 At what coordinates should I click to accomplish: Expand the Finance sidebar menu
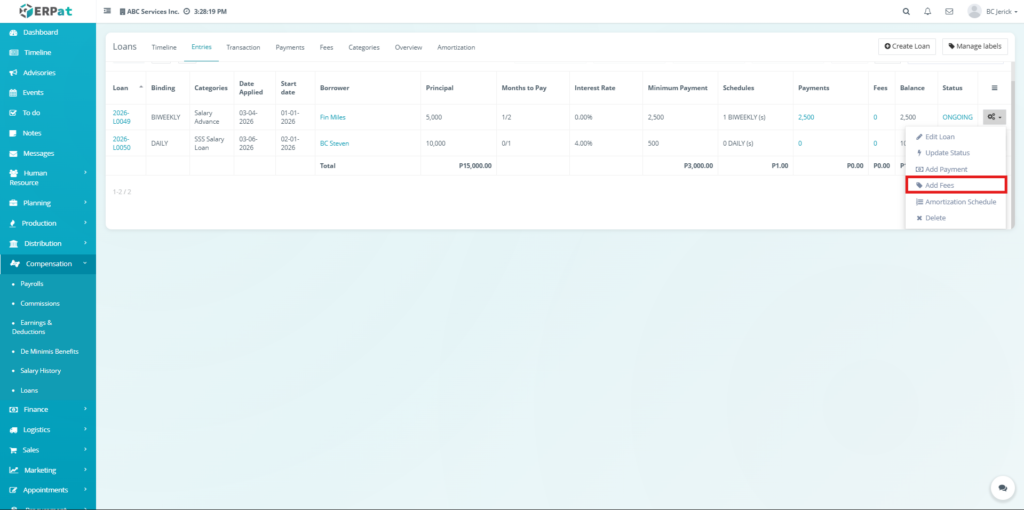click(x=48, y=409)
